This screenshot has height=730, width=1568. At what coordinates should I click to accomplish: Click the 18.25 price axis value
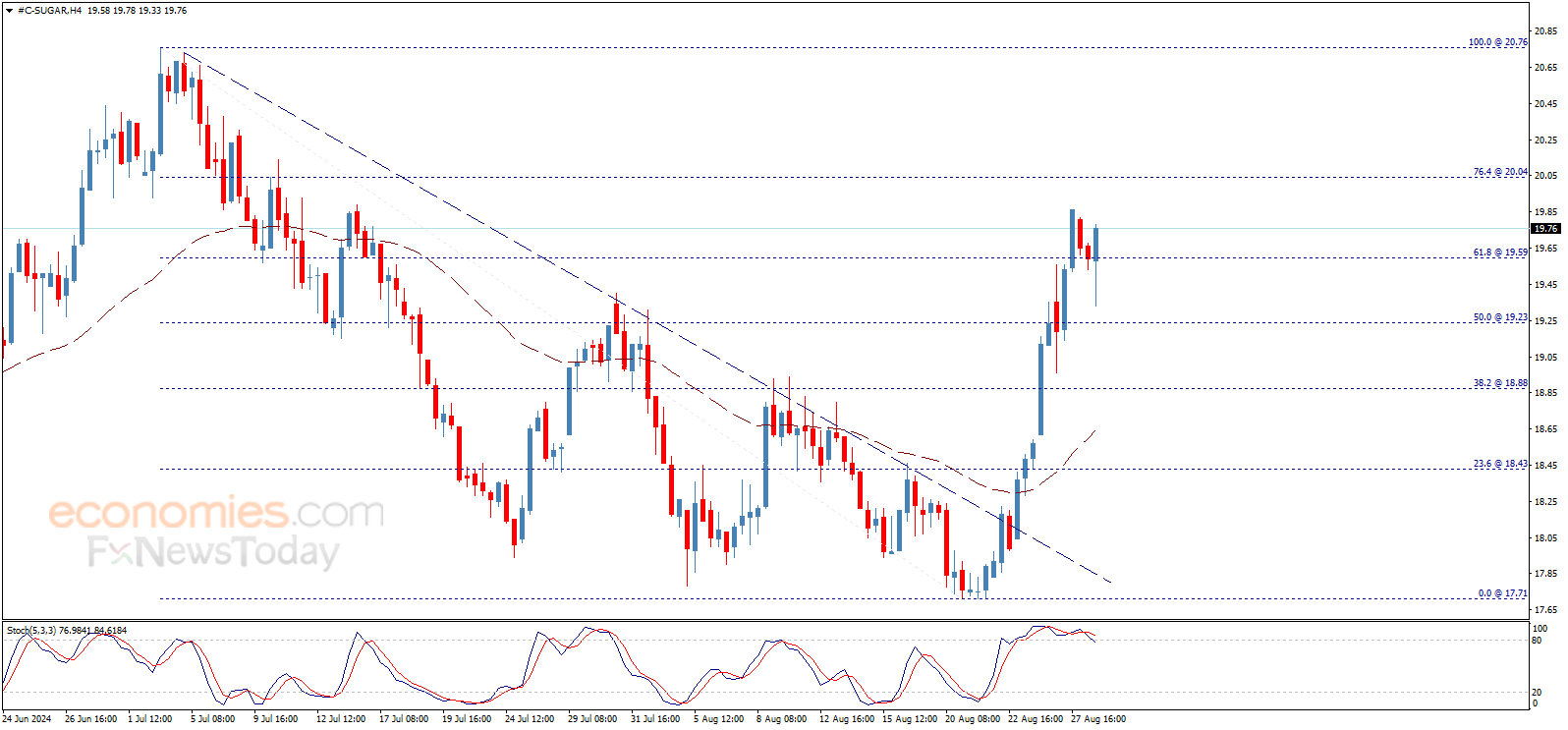[1545, 502]
